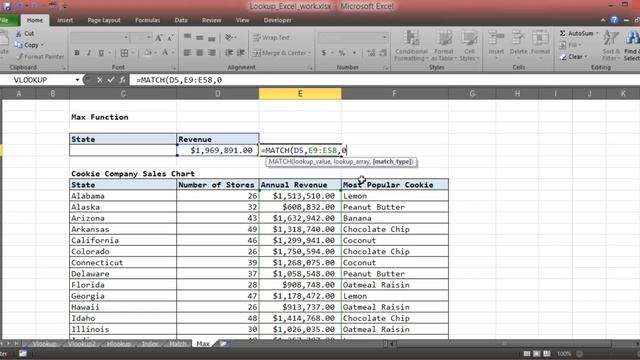Viewport: 640px width, 360px height.
Task: Expand the Font dialog launcher
Action: [x=173, y=68]
